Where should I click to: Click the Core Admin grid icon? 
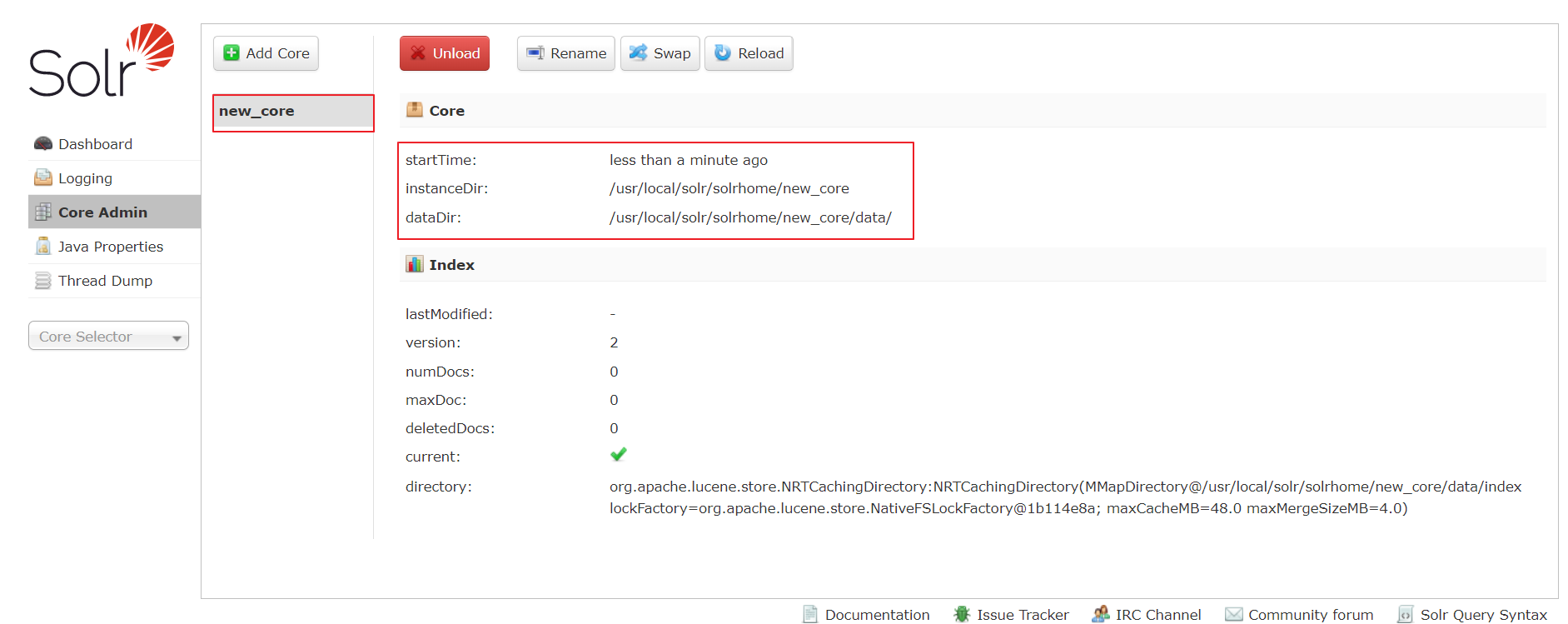coord(43,212)
